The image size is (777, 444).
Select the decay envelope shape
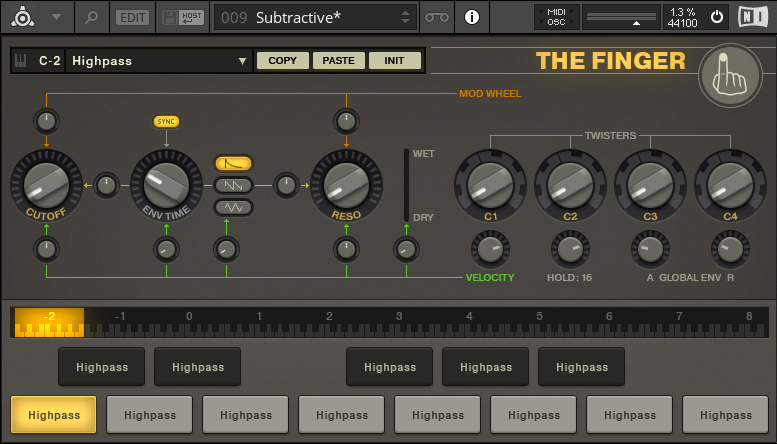(x=233, y=163)
